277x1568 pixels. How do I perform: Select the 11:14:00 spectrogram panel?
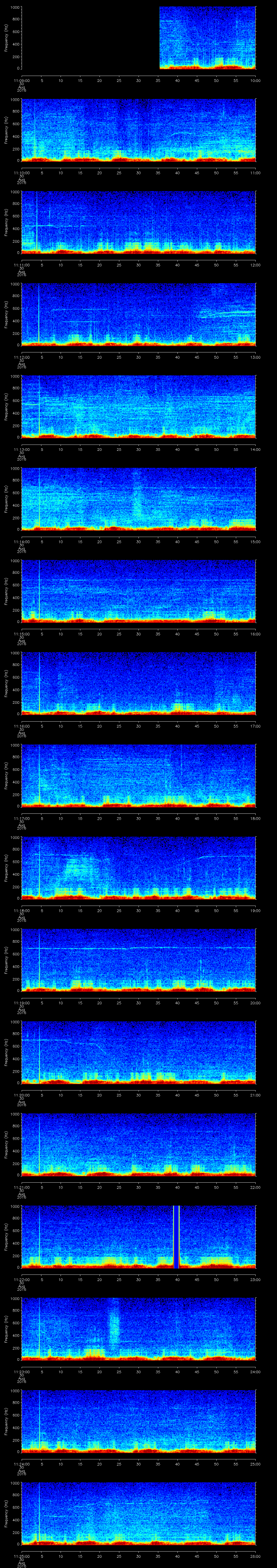pyautogui.click(x=138, y=499)
